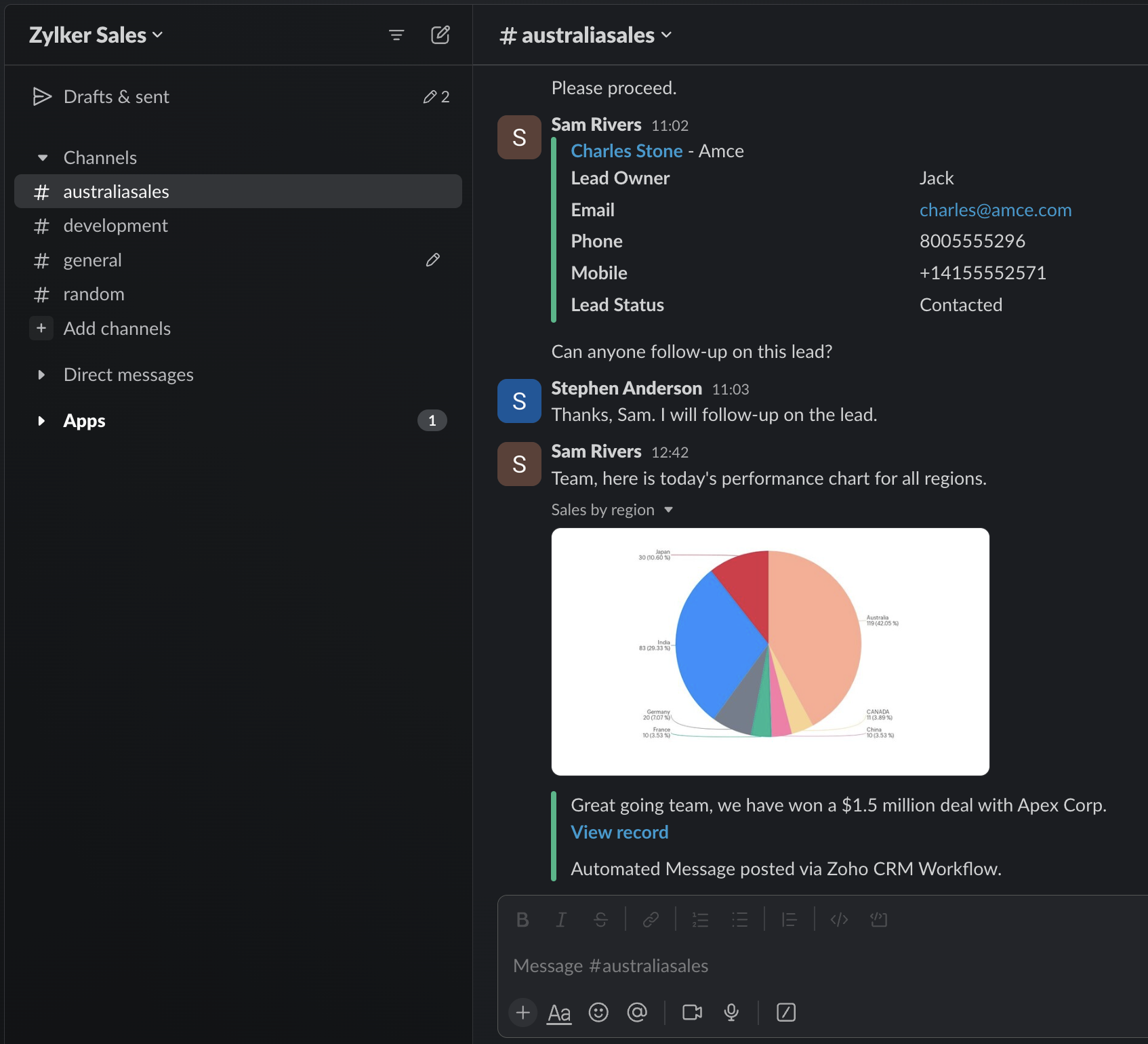Open the View record link
Viewport: 1148px width, 1044px height.
(x=619, y=832)
